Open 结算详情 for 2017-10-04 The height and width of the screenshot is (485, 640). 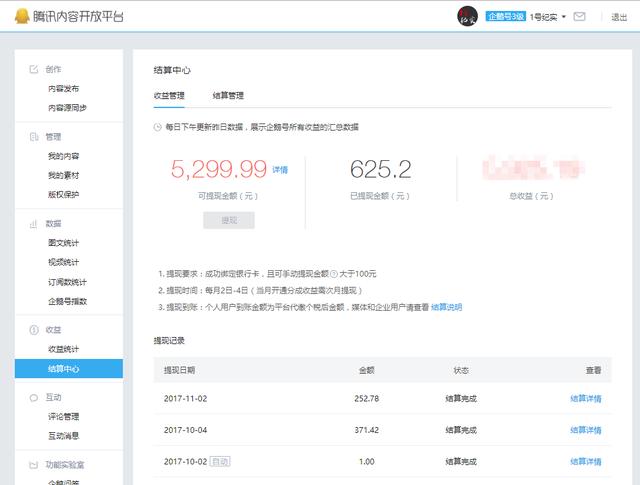pyautogui.click(x=586, y=430)
